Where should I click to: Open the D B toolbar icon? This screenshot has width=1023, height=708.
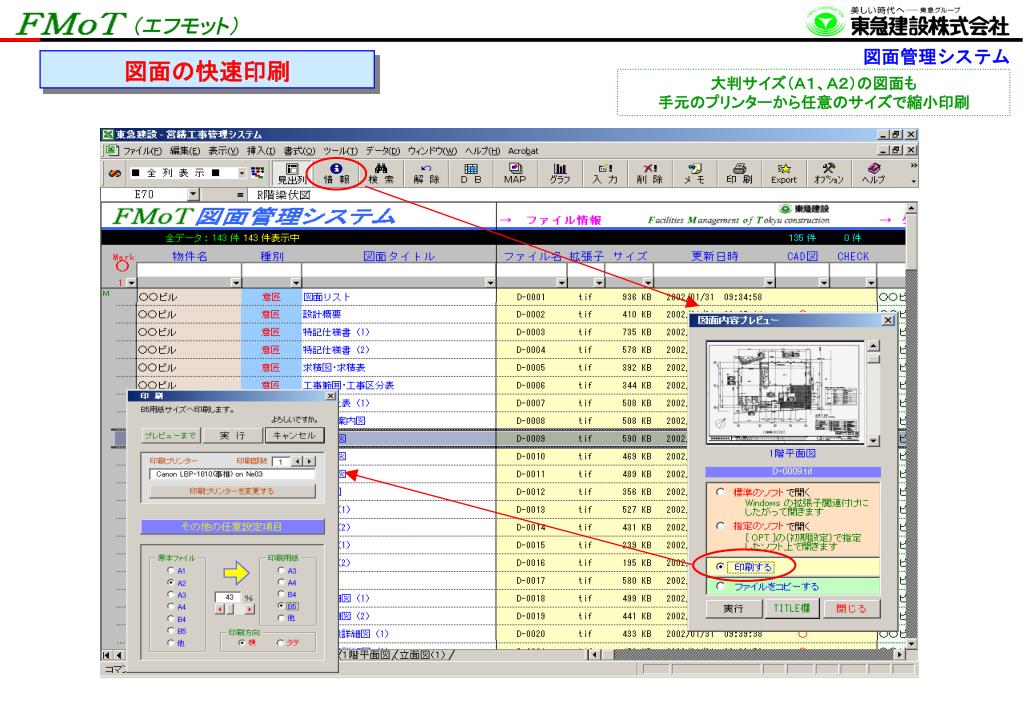click(x=470, y=174)
